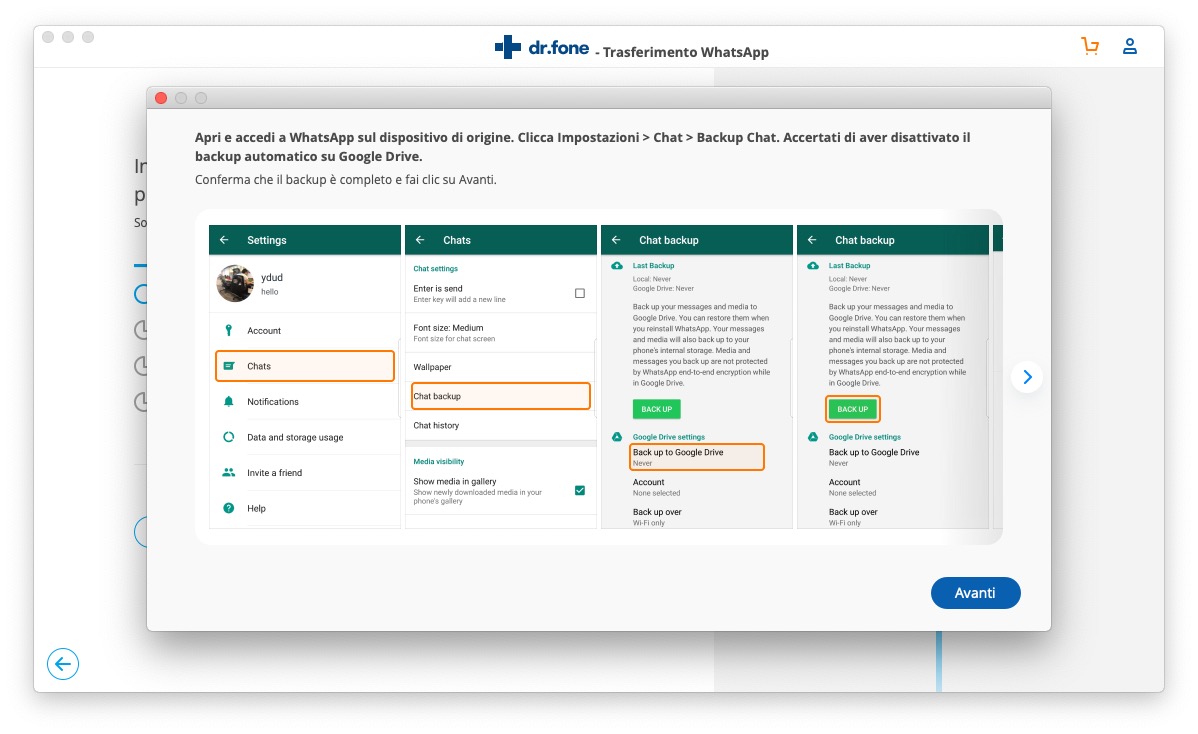Click the dr.fone logo cross icon

(x=508, y=47)
